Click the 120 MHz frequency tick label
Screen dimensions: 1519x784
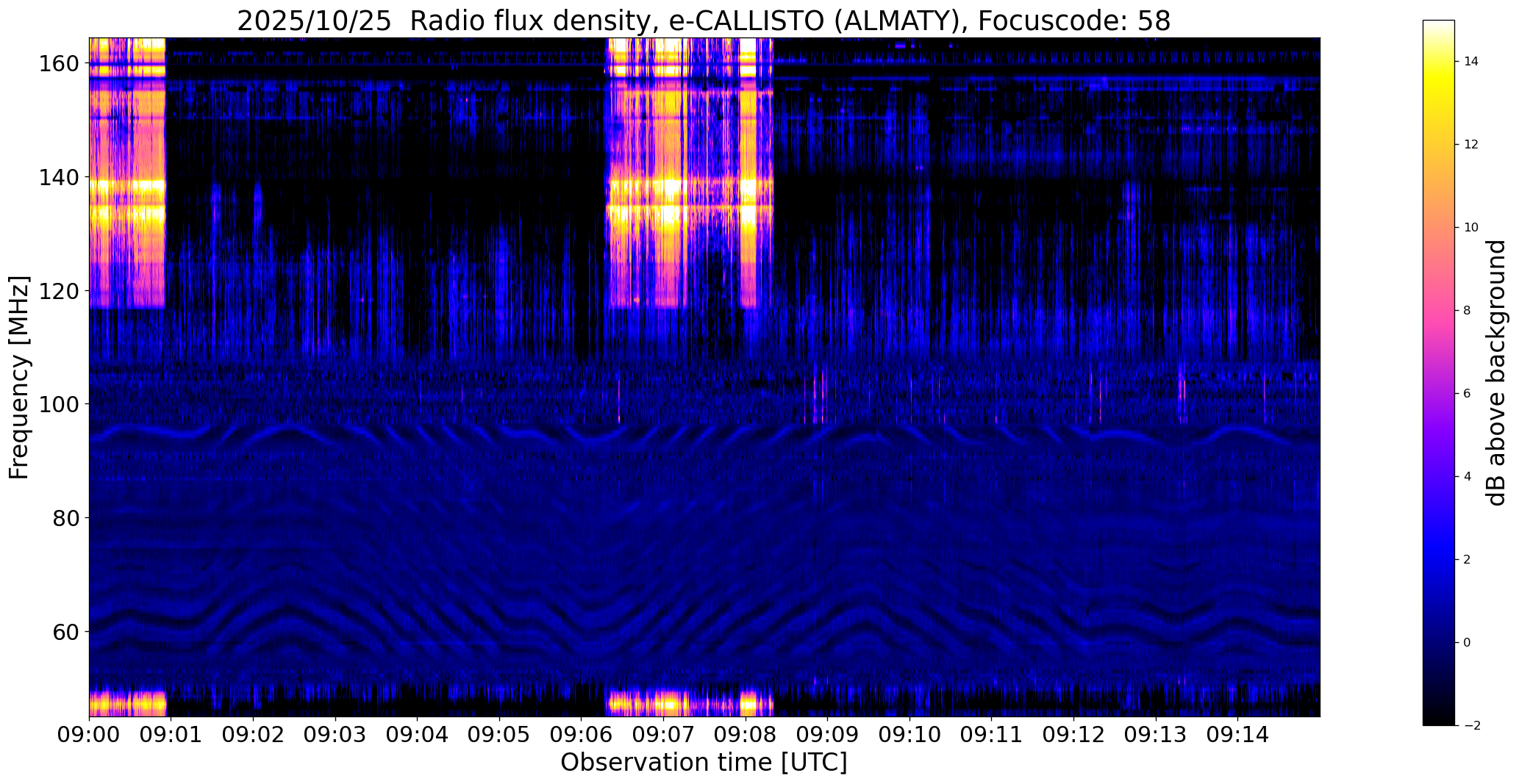59,291
